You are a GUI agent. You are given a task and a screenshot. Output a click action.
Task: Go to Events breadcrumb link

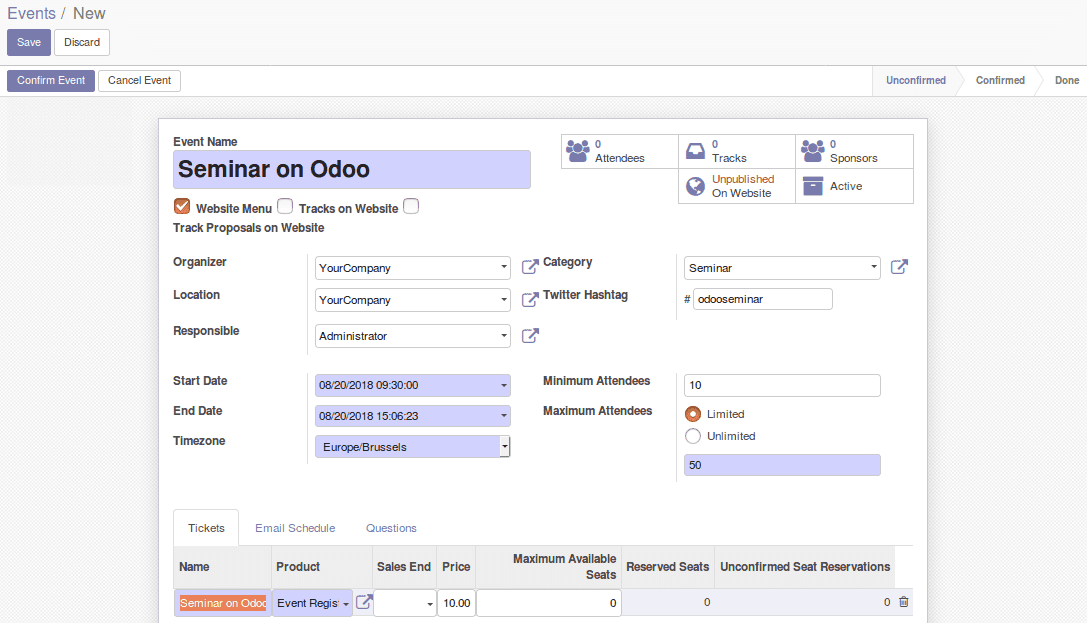point(31,14)
